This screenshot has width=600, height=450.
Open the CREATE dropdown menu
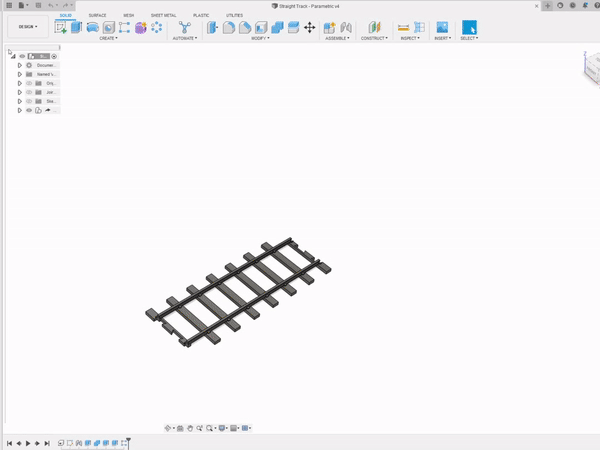(x=109, y=38)
